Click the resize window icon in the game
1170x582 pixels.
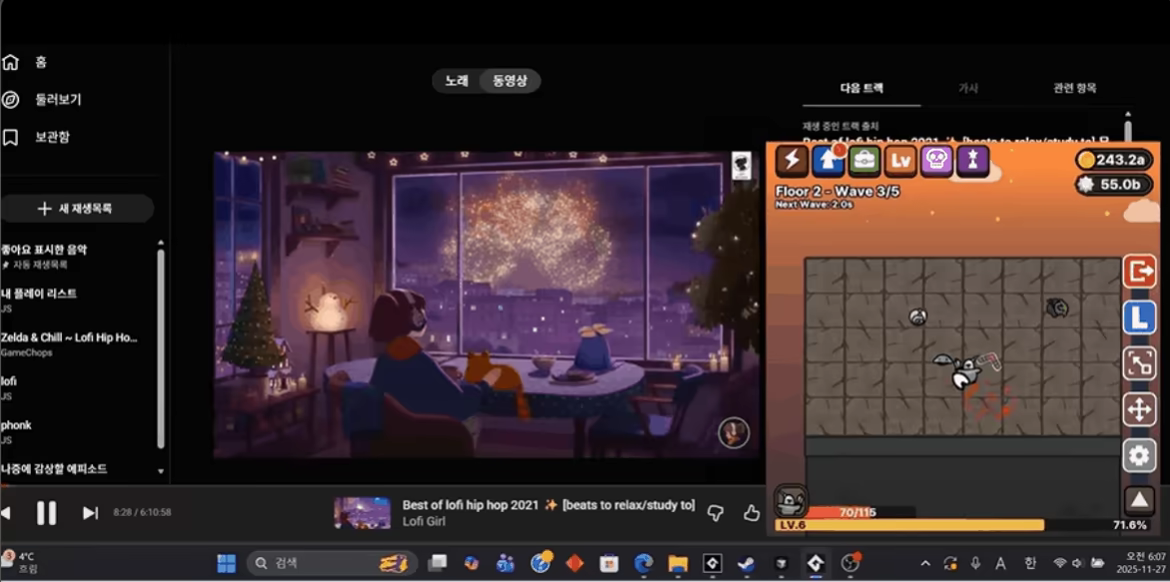pyautogui.click(x=1139, y=364)
